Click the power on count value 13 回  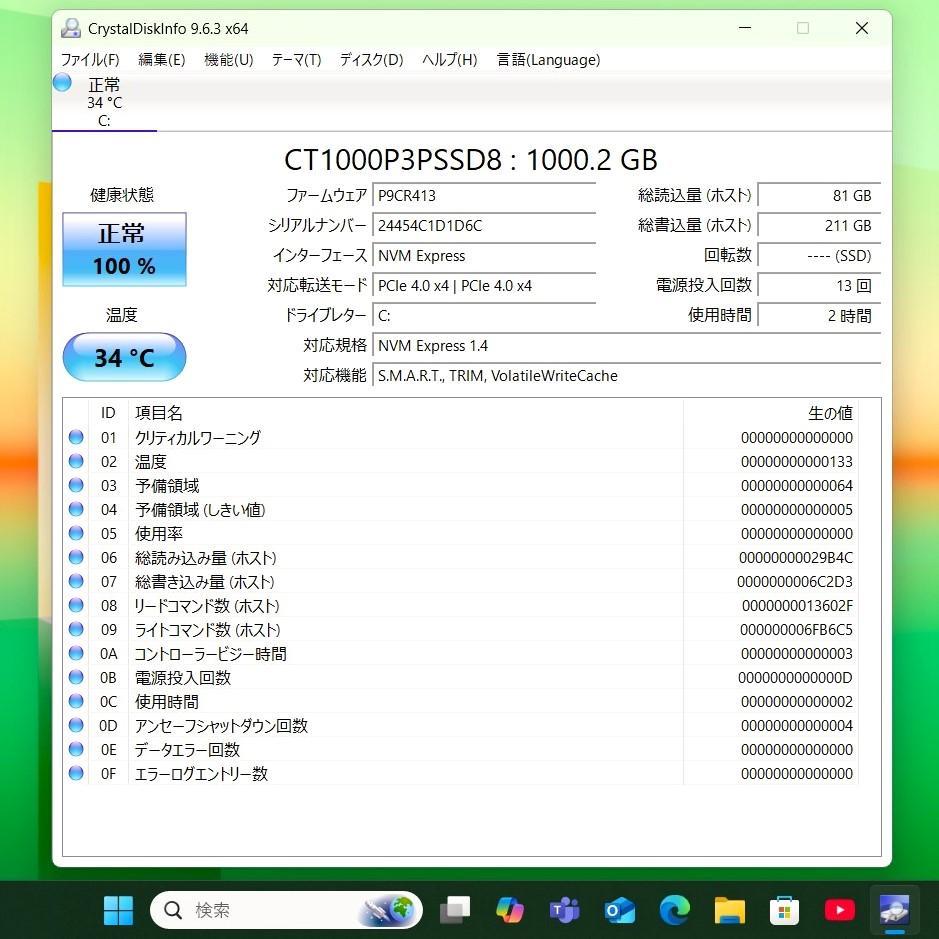click(819, 286)
